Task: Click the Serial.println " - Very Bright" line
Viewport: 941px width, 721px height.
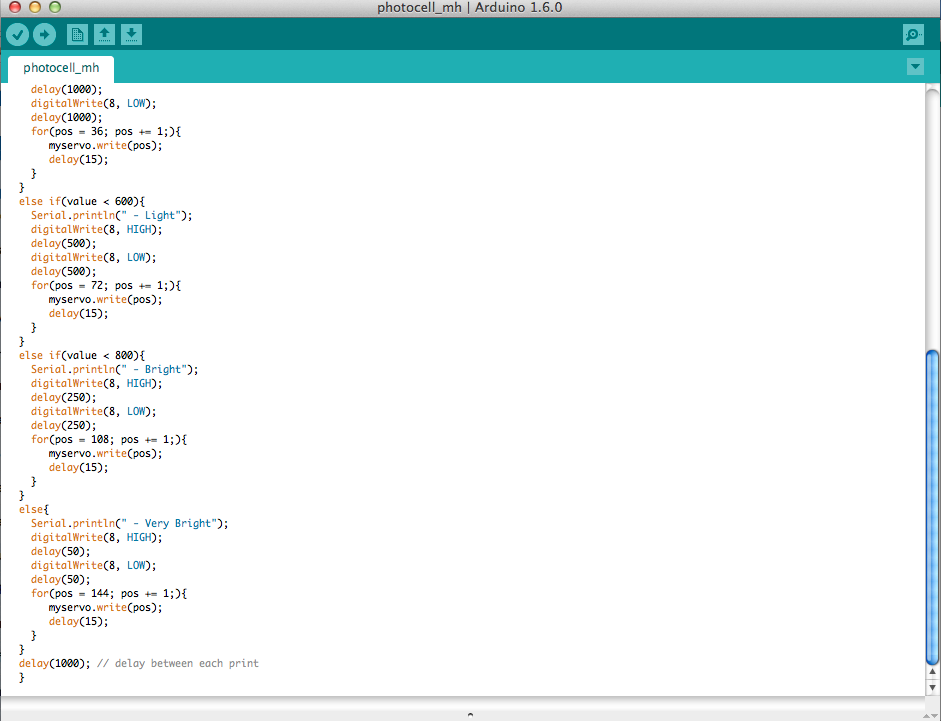Action: click(x=130, y=523)
